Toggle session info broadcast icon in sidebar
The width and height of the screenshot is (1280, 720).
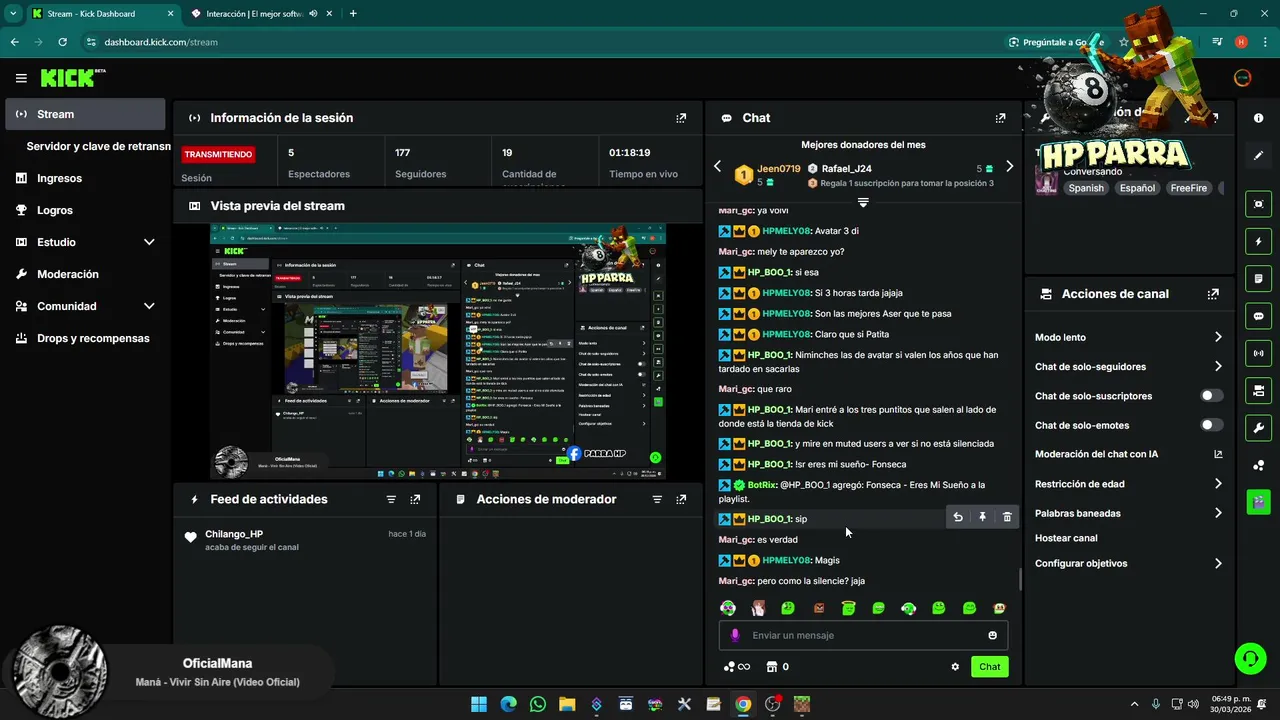point(1258,353)
